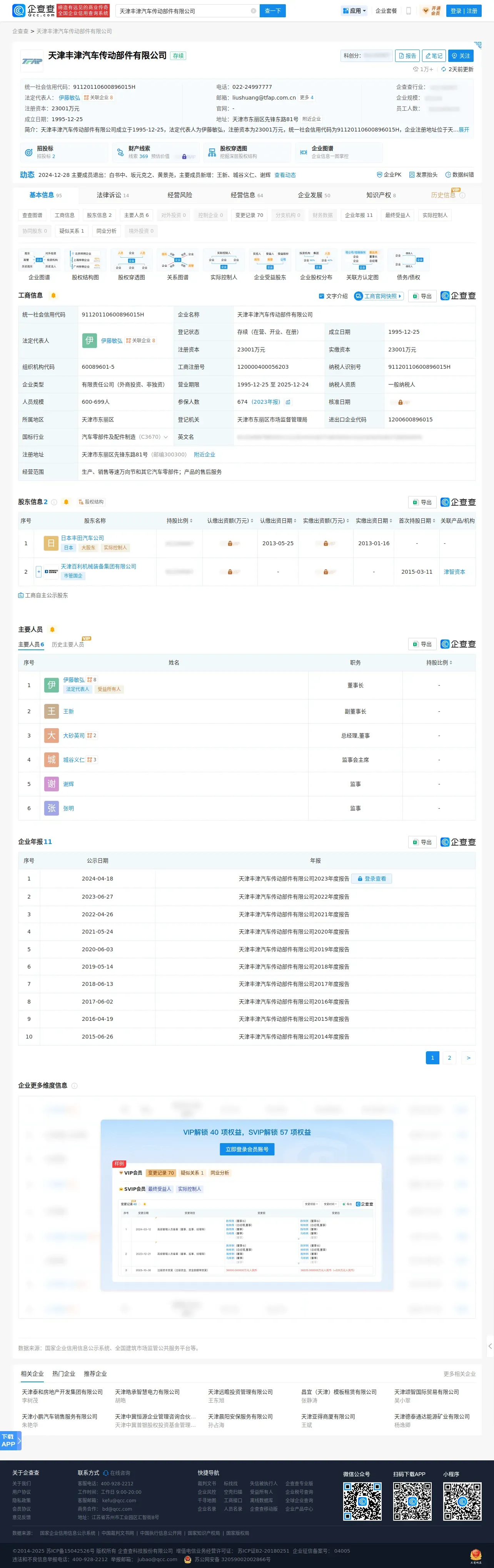Screen dimensions: 494x1568
Task: Select the 热门企业 tab
Action: [63, 1374]
